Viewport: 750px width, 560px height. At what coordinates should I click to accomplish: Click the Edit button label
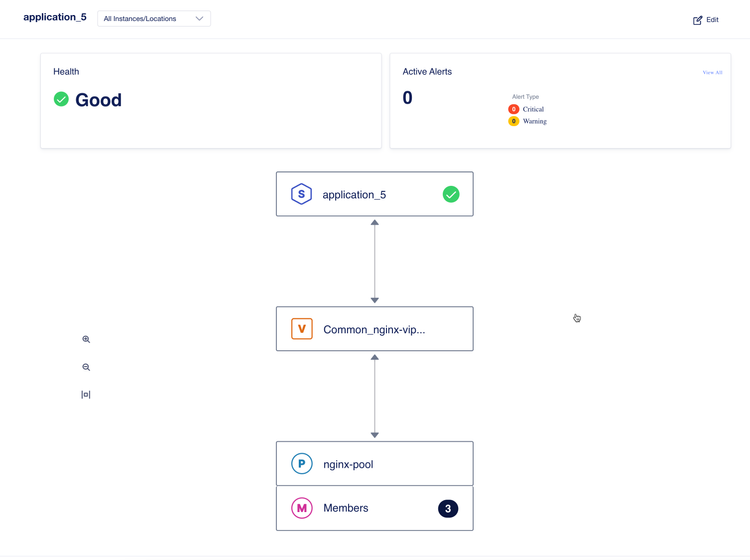[712, 20]
